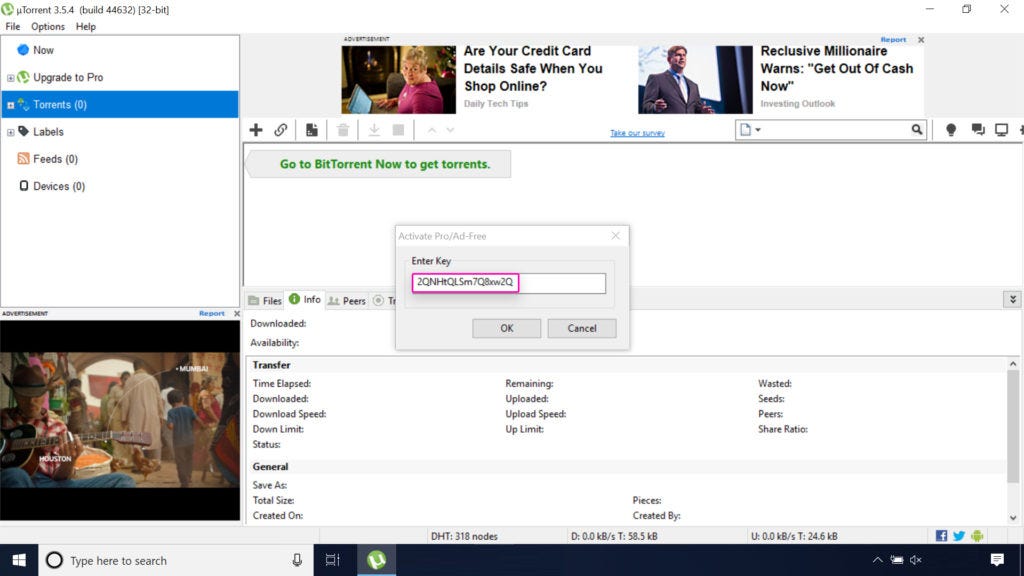Click the DHT: 318 nodes status text
The height and width of the screenshot is (576, 1024).
click(464, 536)
